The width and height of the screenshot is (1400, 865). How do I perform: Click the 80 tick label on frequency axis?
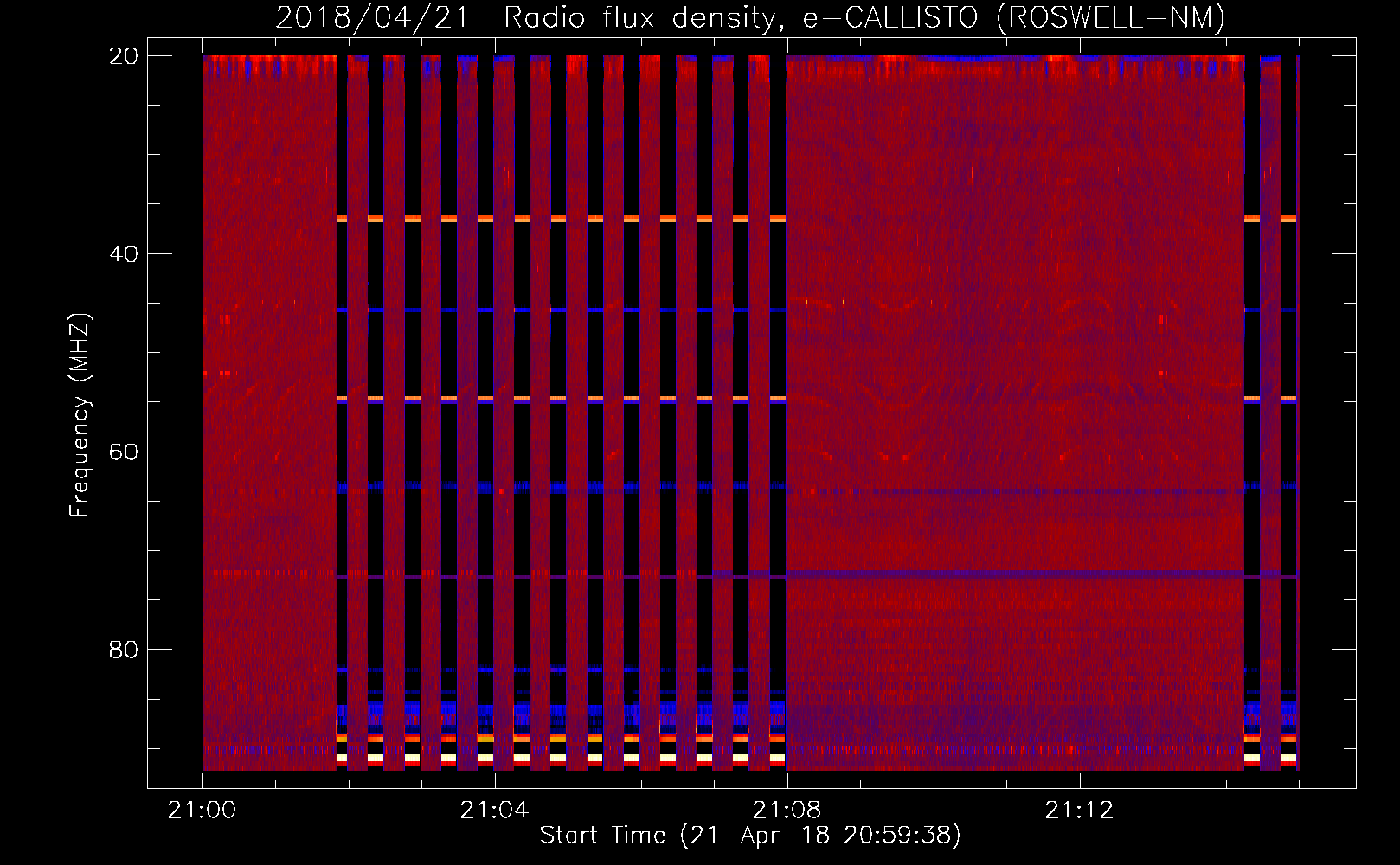[124, 650]
